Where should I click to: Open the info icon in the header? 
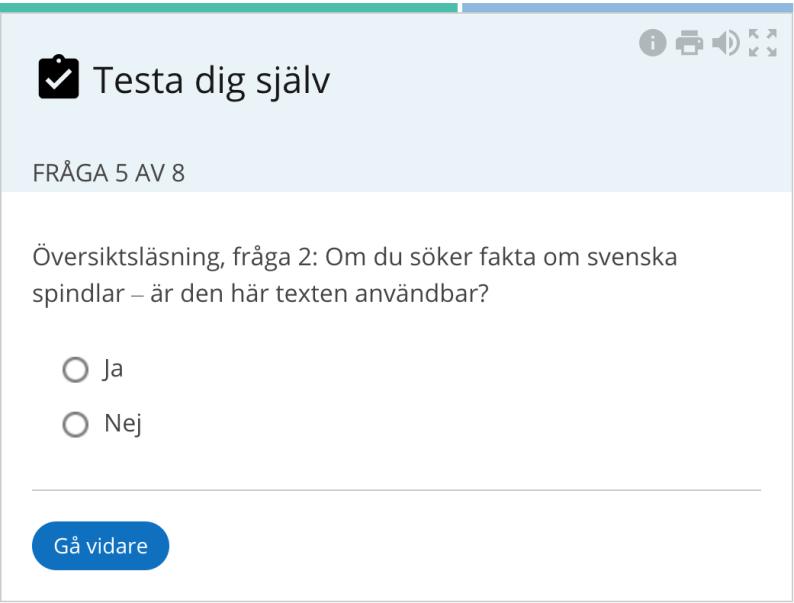coord(652,43)
